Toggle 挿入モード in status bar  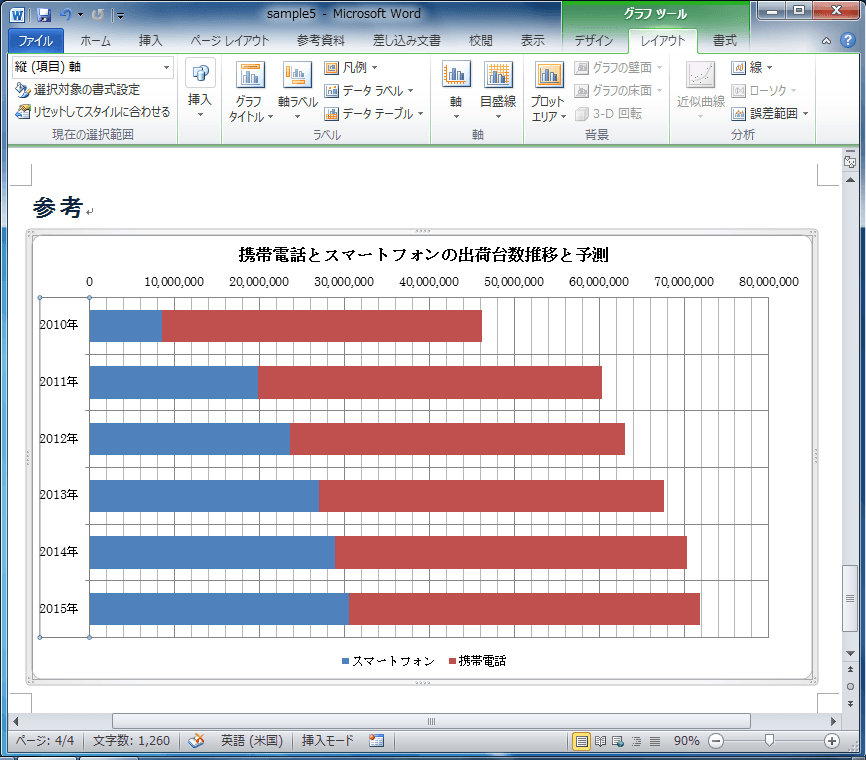pos(328,741)
